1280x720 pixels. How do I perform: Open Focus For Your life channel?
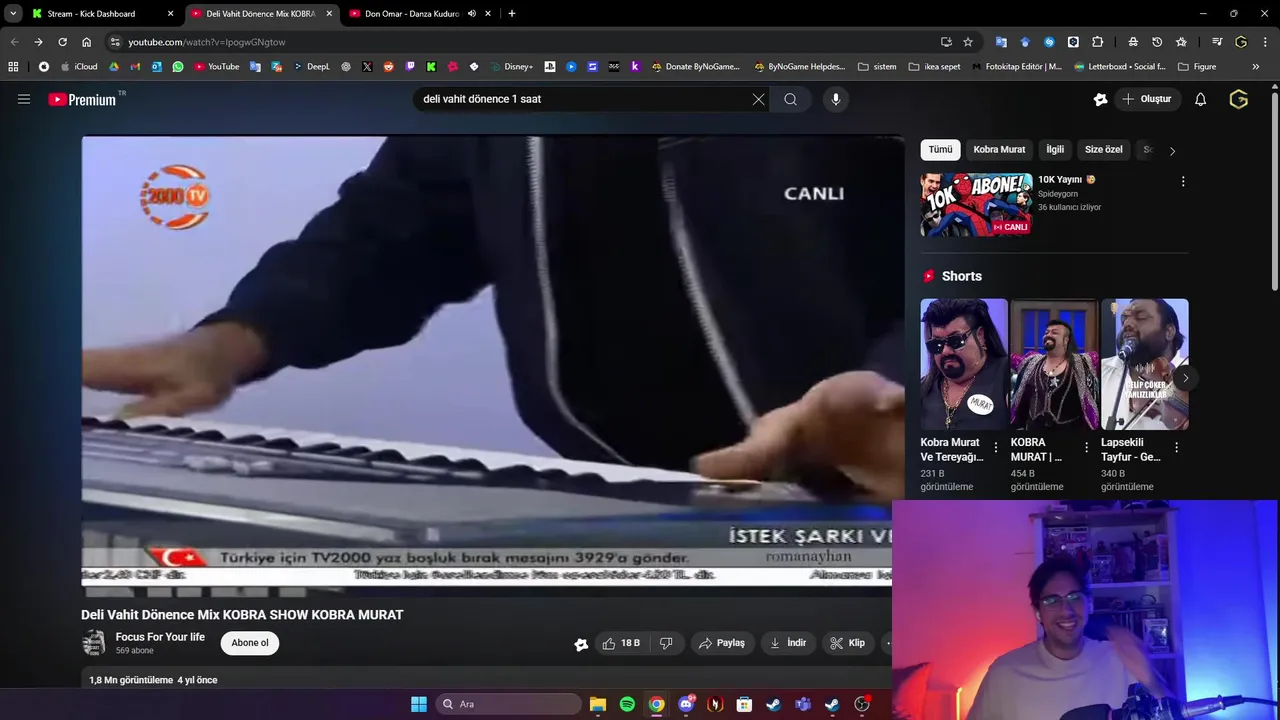pyautogui.click(x=160, y=637)
